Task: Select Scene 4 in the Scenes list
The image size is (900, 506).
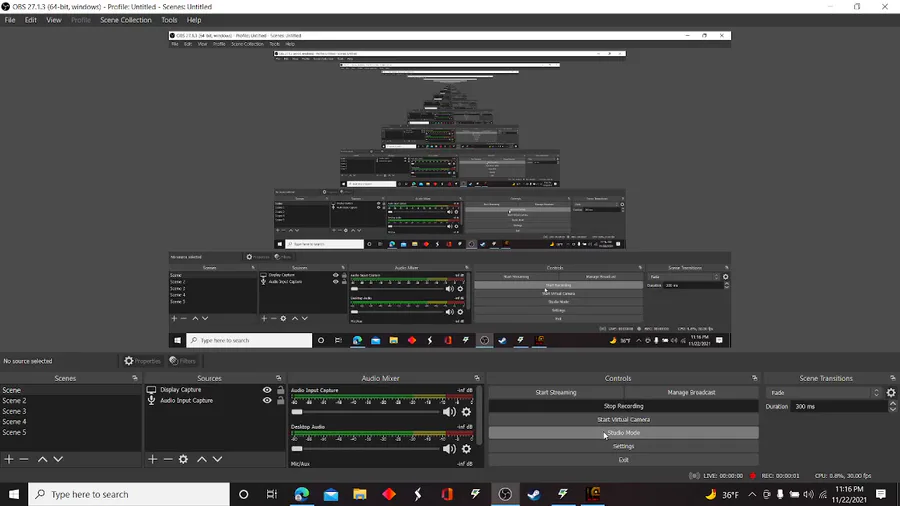Action: click(70, 422)
